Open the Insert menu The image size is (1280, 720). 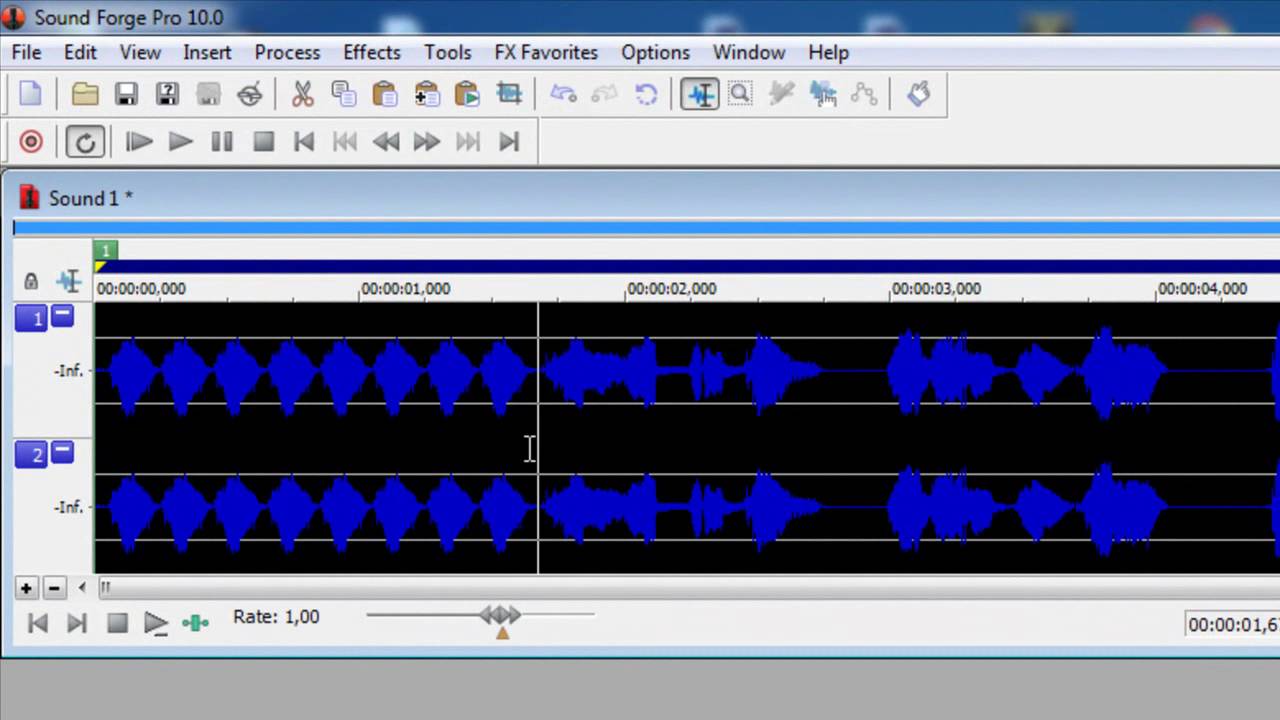coord(207,52)
